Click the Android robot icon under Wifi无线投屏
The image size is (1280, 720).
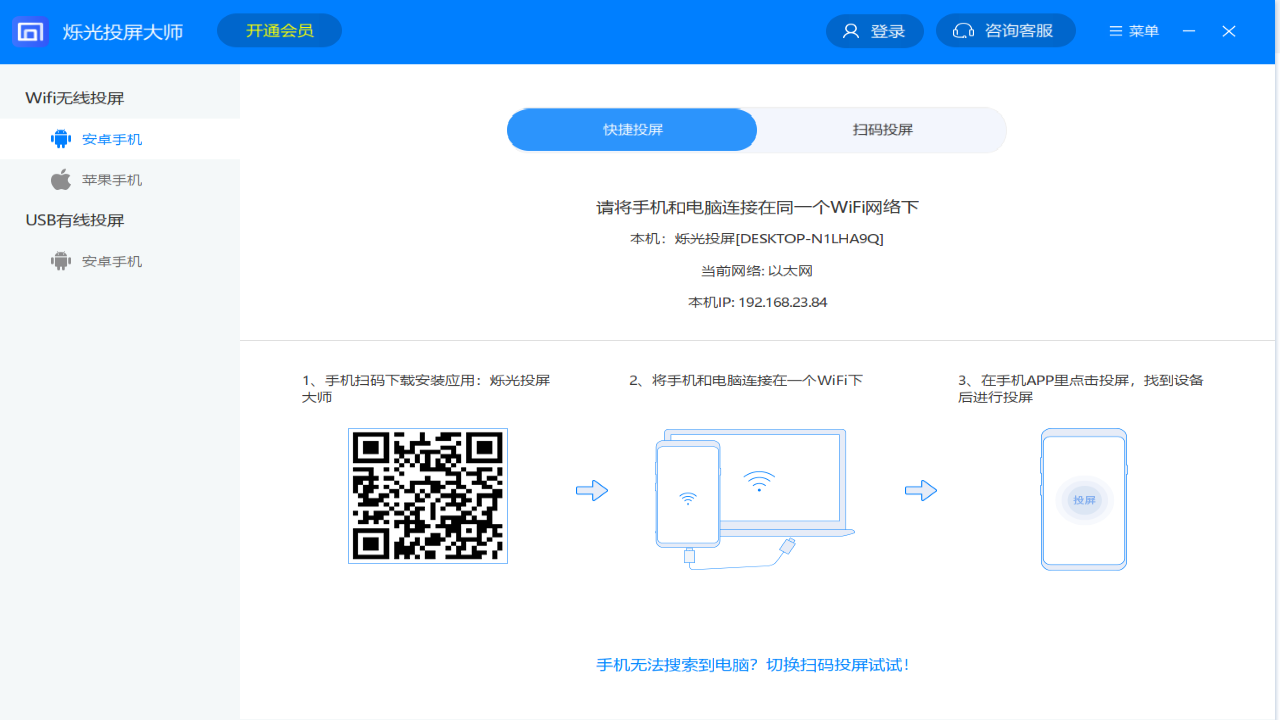click(61, 139)
